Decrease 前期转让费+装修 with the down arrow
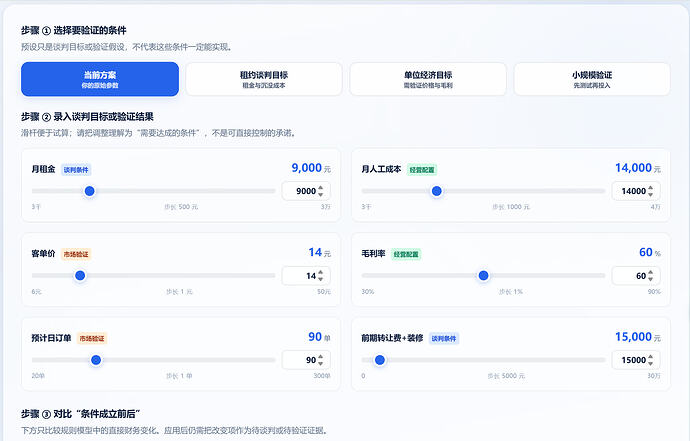The height and width of the screenshot is (441, 690). pos(650,364)
